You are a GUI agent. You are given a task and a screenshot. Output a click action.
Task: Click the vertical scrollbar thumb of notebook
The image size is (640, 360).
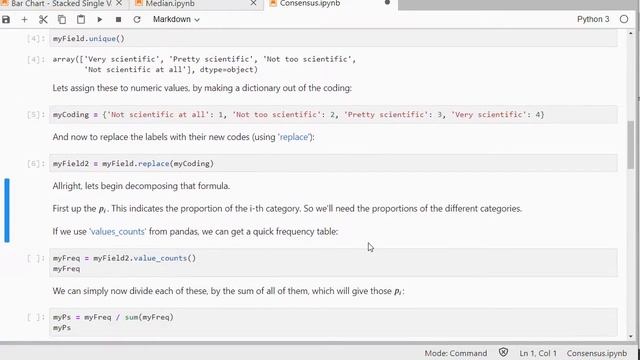point(631,145)
